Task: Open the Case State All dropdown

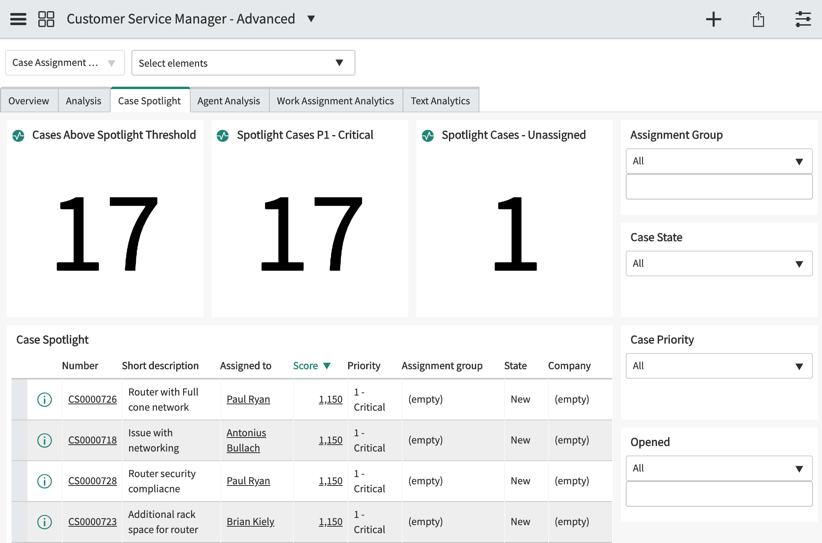Action: 719,264
